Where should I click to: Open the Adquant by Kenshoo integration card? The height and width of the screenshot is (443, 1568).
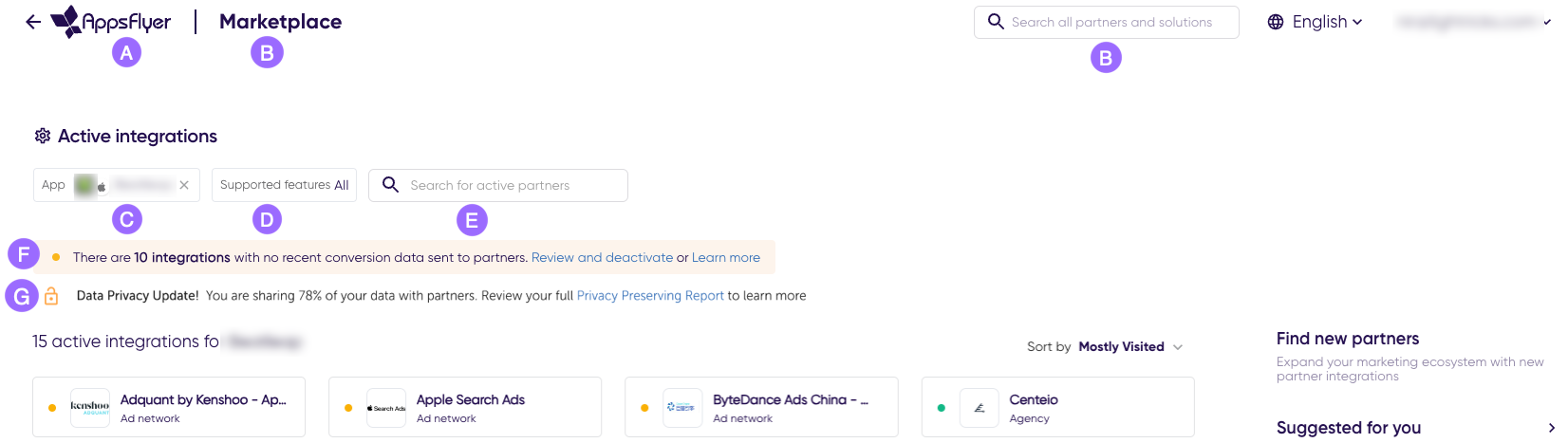[169, 408]
